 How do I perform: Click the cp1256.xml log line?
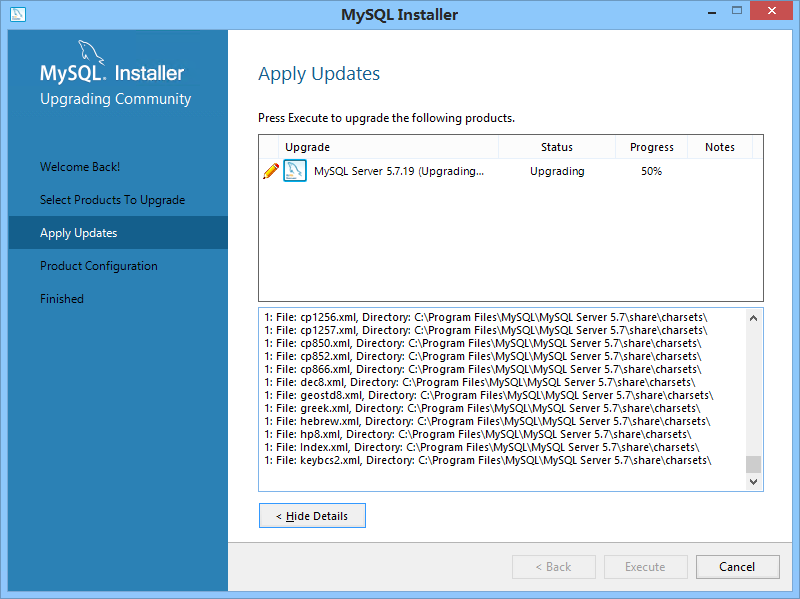pyautogui.click(x=486, y=317)
